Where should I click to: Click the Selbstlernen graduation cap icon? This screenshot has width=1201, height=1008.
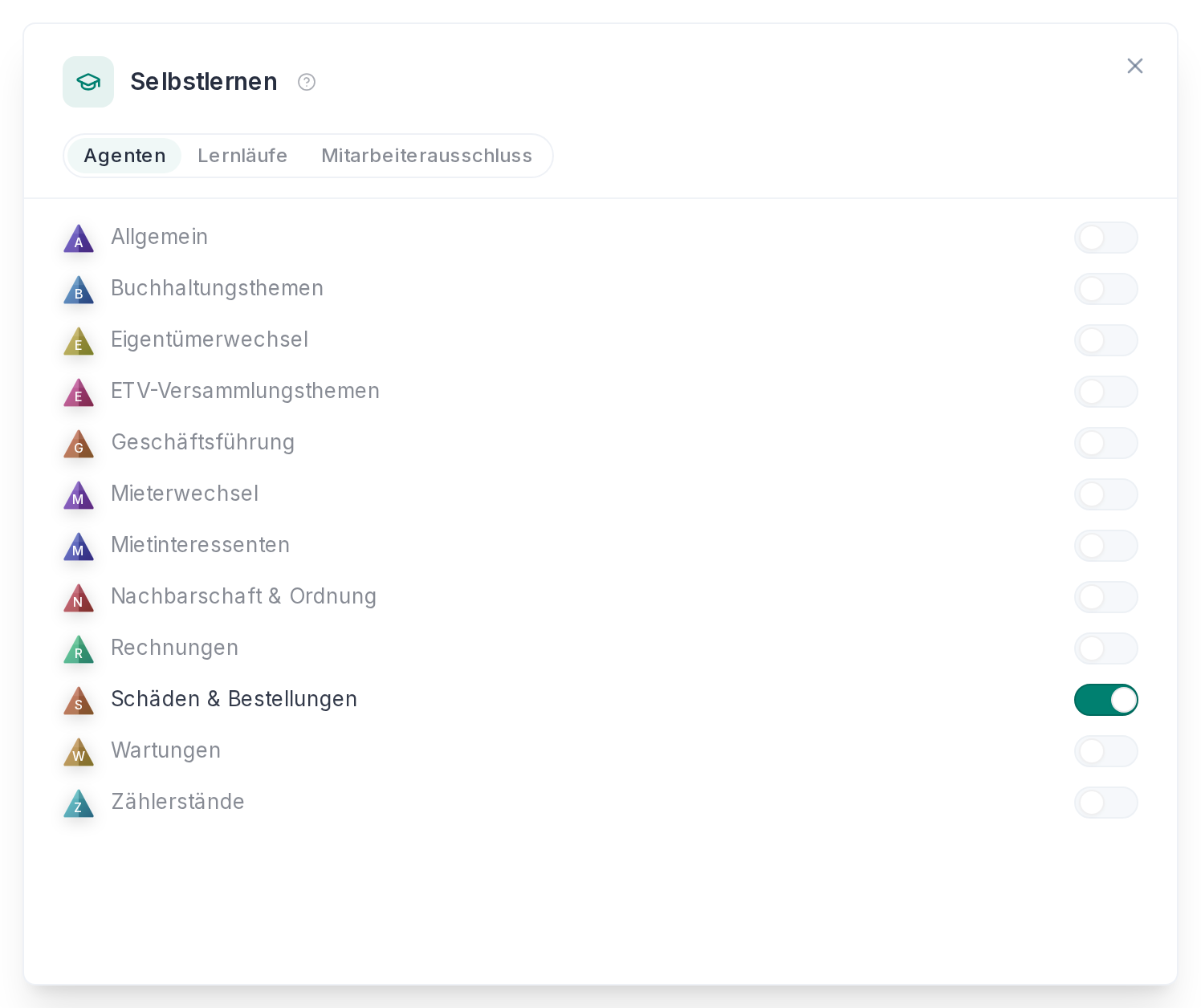coord(88,82)
